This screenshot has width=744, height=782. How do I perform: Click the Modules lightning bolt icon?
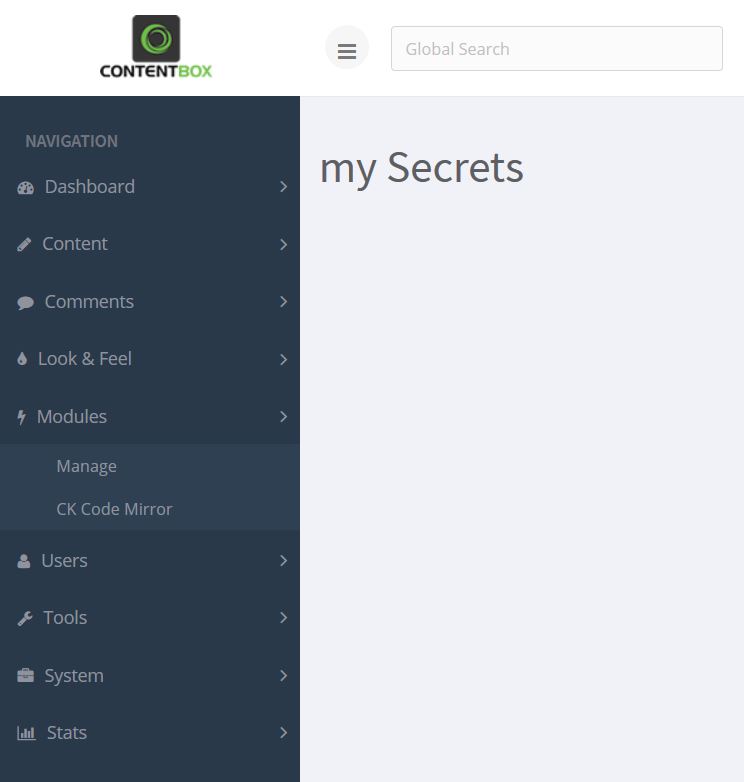(21, 417)
